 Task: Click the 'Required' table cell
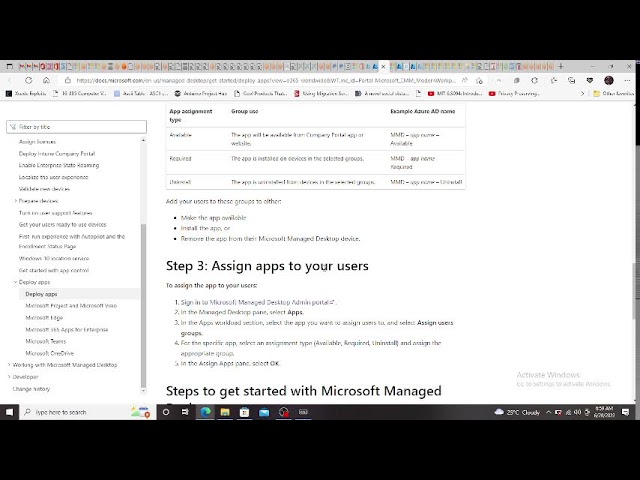click(180, 158)
